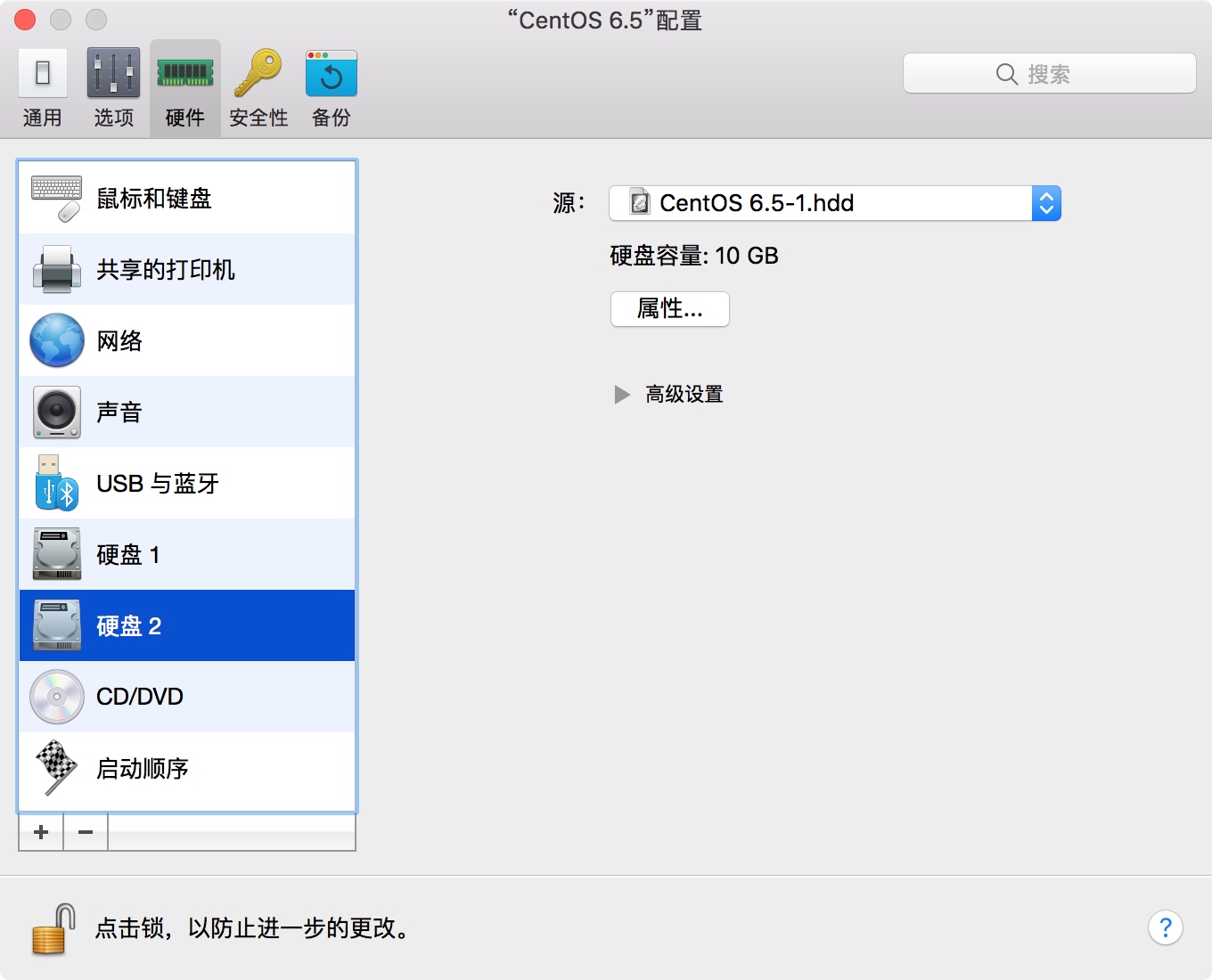The image size is (1212, 980).
Task: Click the network globe icon
Action: [56, 340]
